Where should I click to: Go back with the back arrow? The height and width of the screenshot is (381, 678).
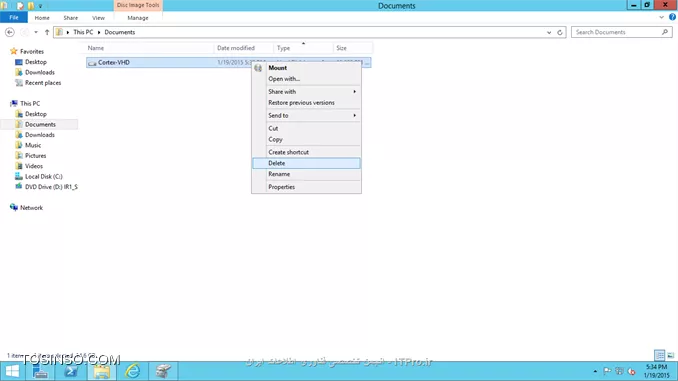point(10,32)
